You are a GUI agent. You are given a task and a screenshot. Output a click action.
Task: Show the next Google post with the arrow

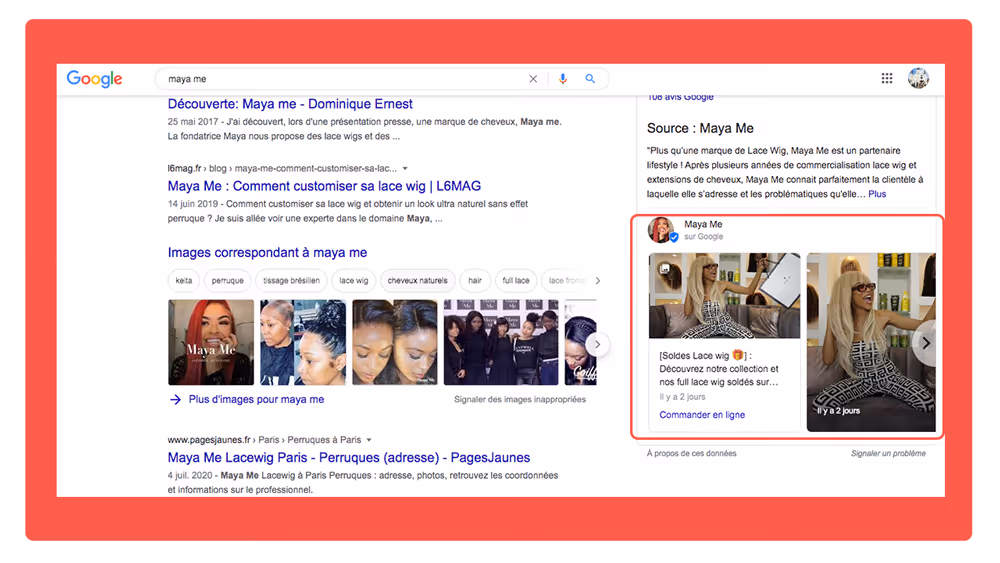pos(925,343)
